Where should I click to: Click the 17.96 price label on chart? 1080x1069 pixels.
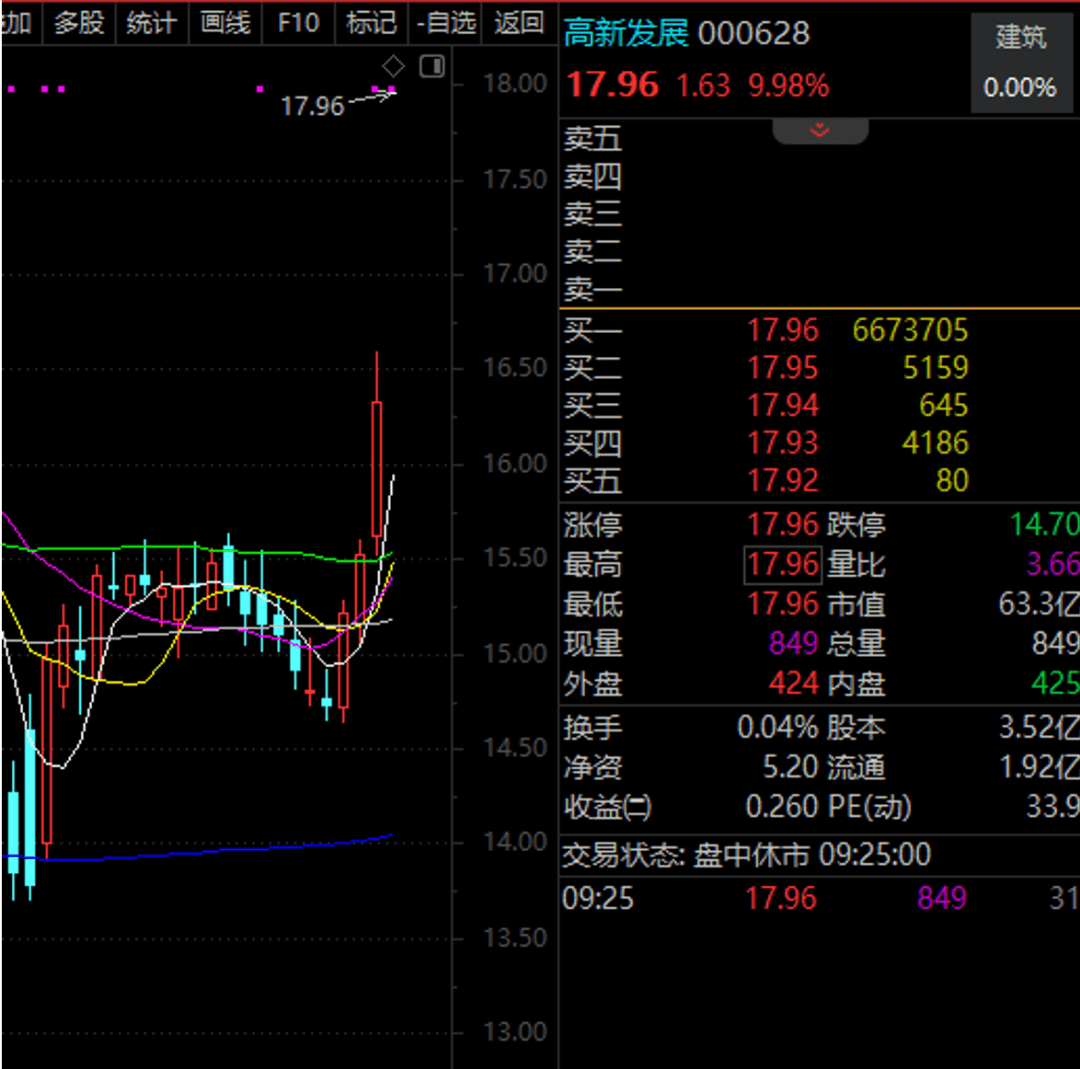click(x=312, y=106)
